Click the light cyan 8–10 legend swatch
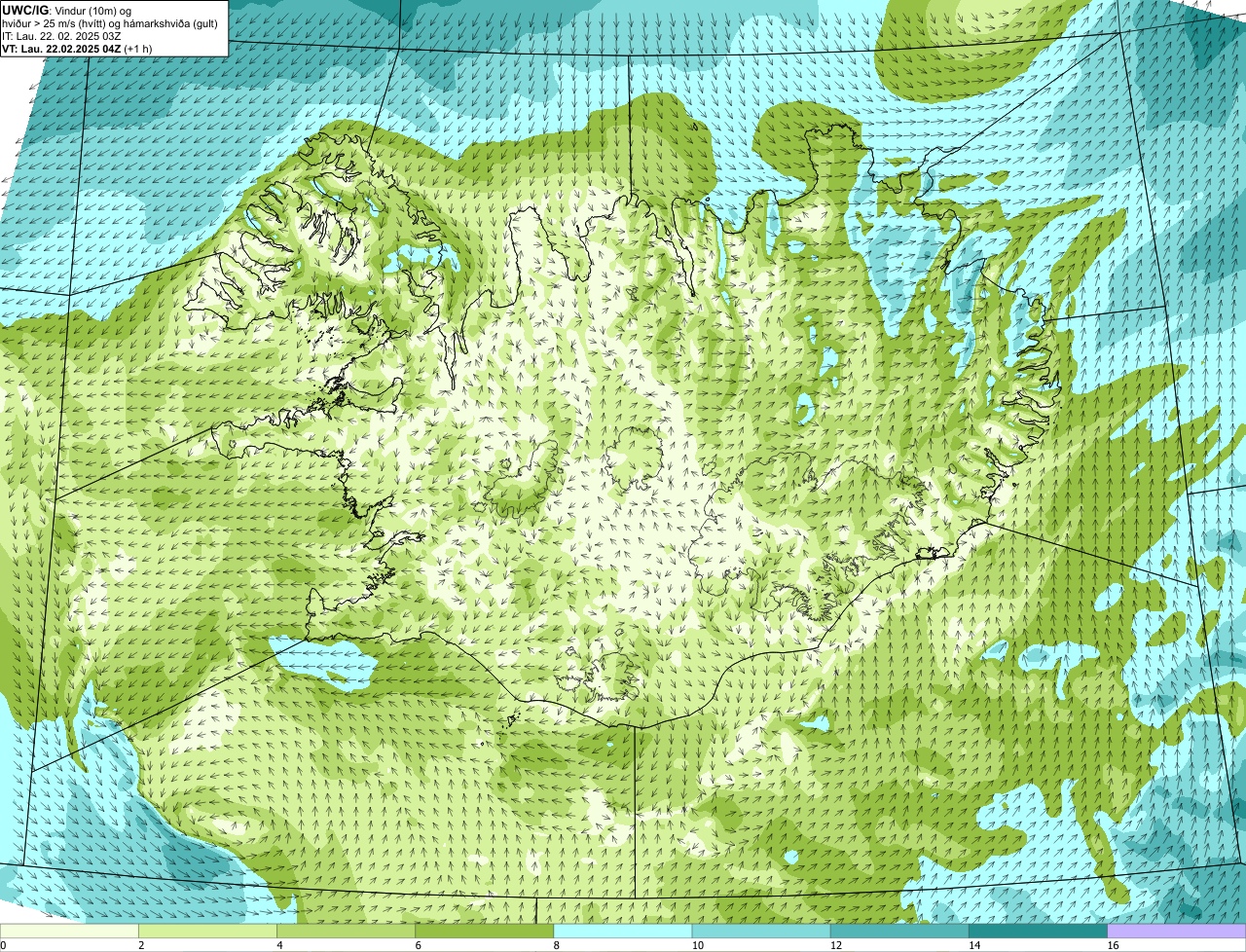This screenshot has height=952, width=1246. (x=623, y=931)
